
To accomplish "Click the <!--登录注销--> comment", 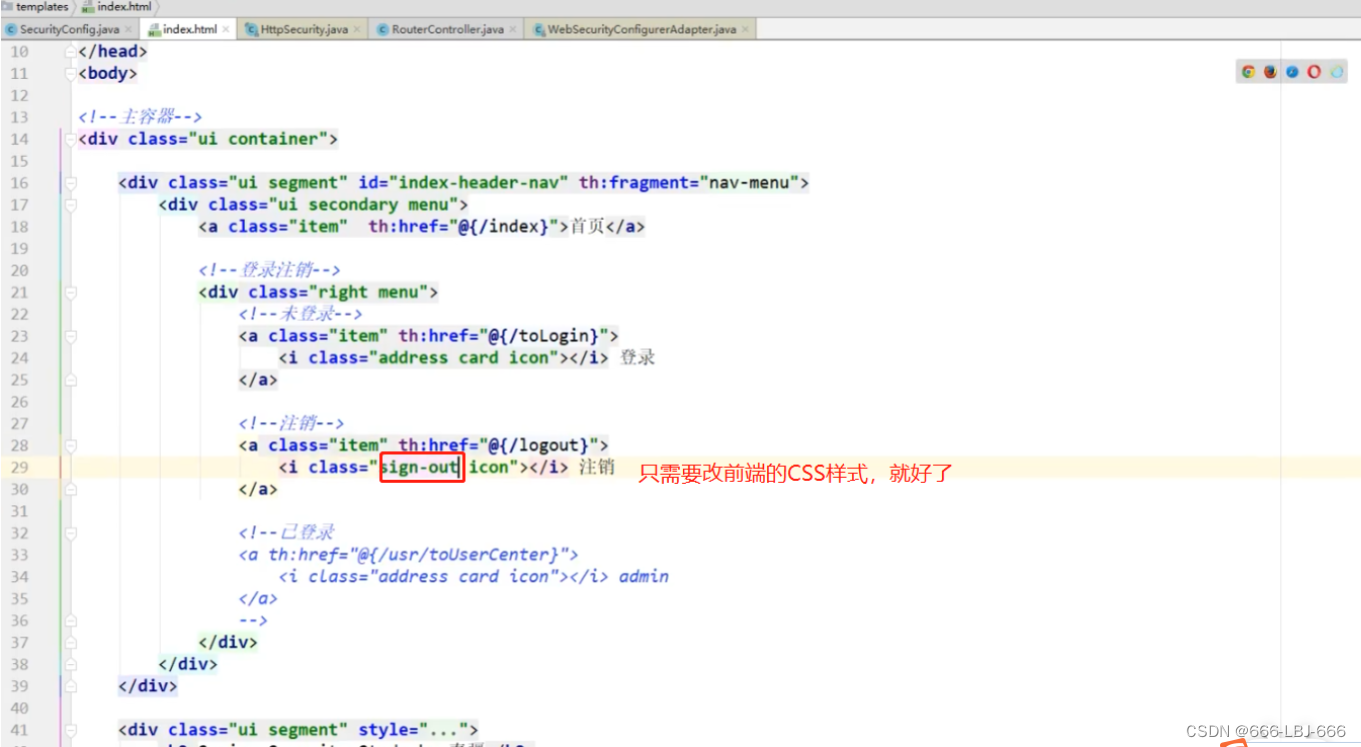I will pos(271,270).
